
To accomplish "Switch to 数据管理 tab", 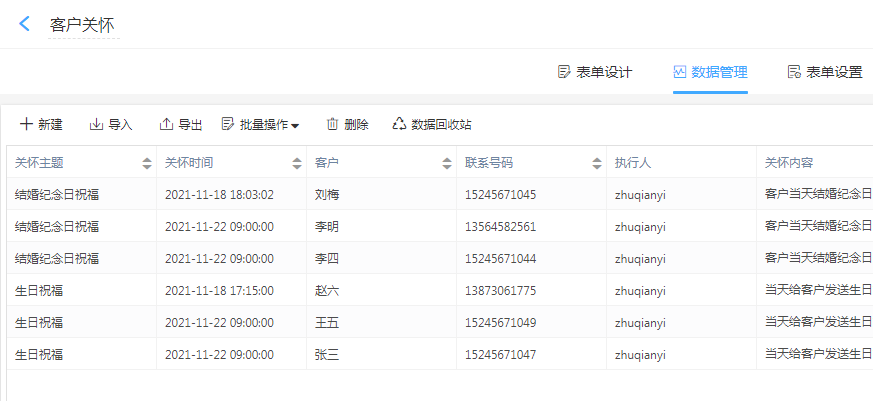I will pyautogui.click(x=710, y=72).
